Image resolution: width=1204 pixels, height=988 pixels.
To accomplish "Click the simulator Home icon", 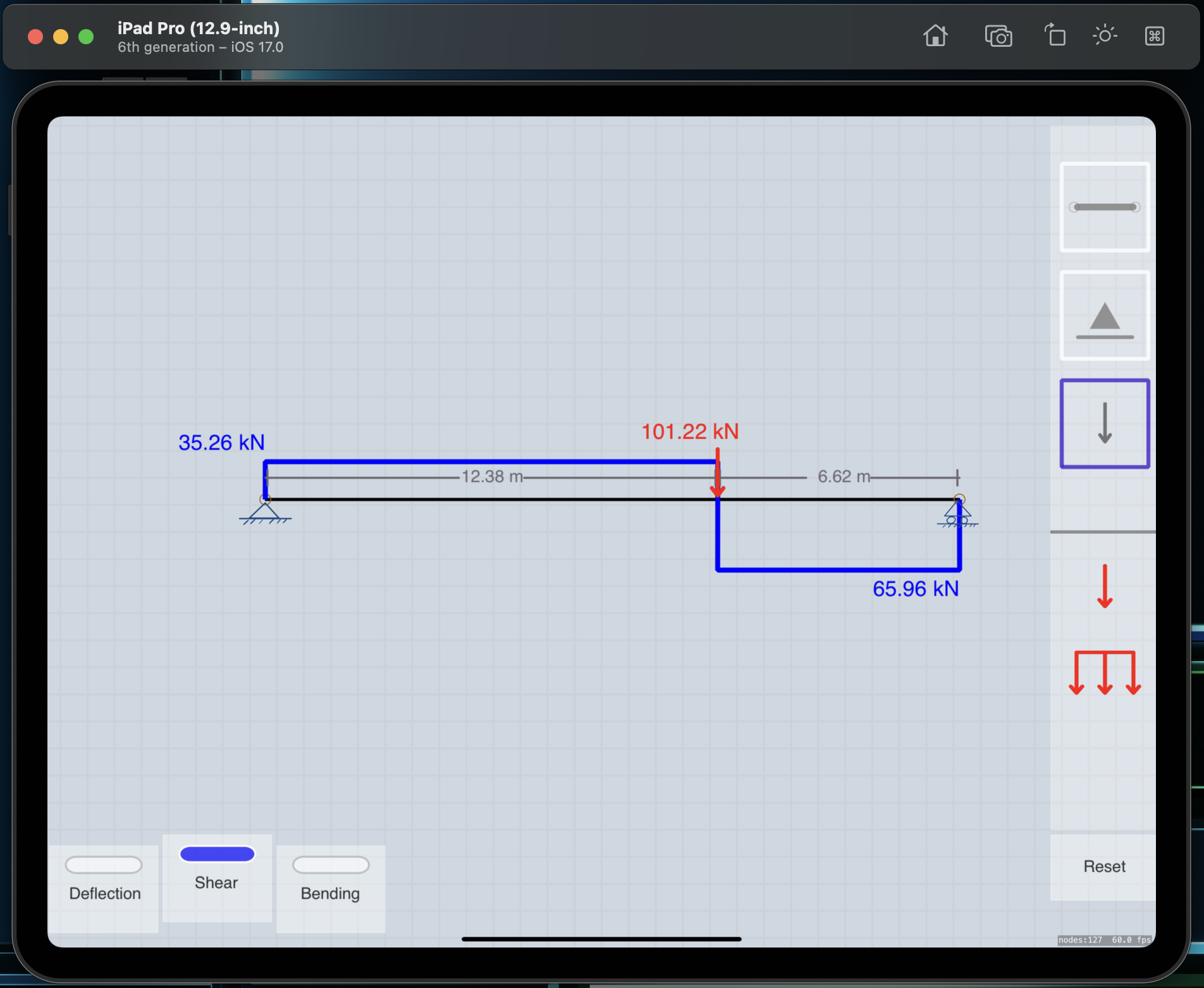I will (935, 36).
